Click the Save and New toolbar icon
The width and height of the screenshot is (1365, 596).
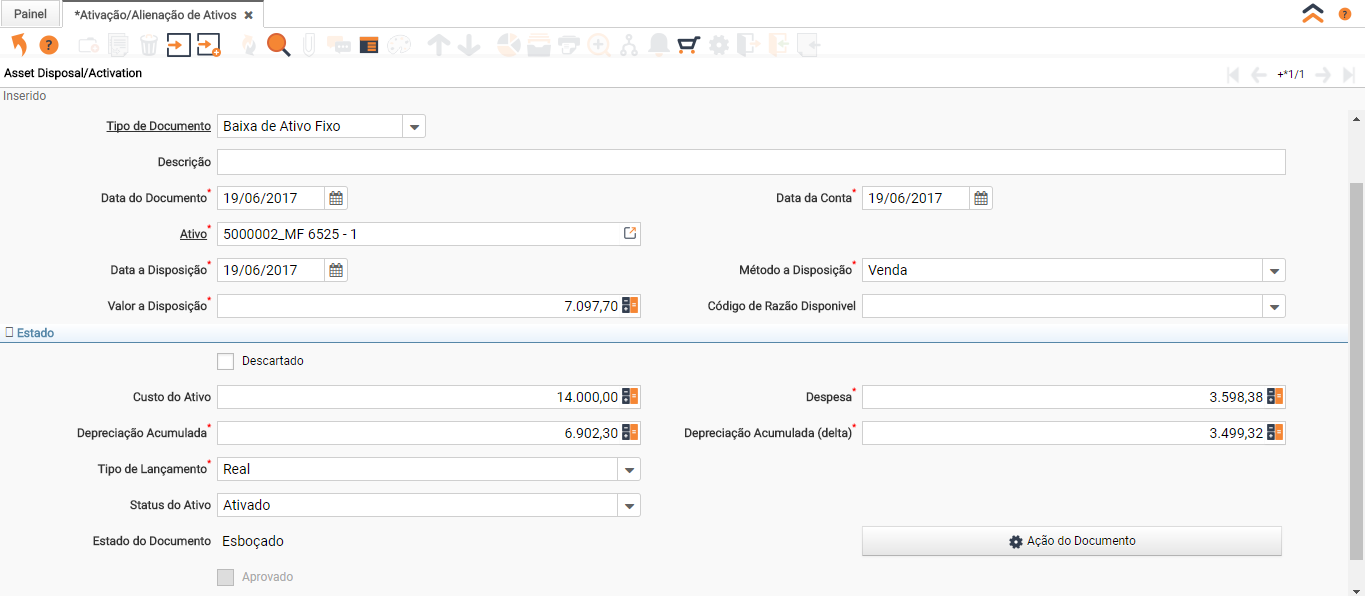pos(209,45)
